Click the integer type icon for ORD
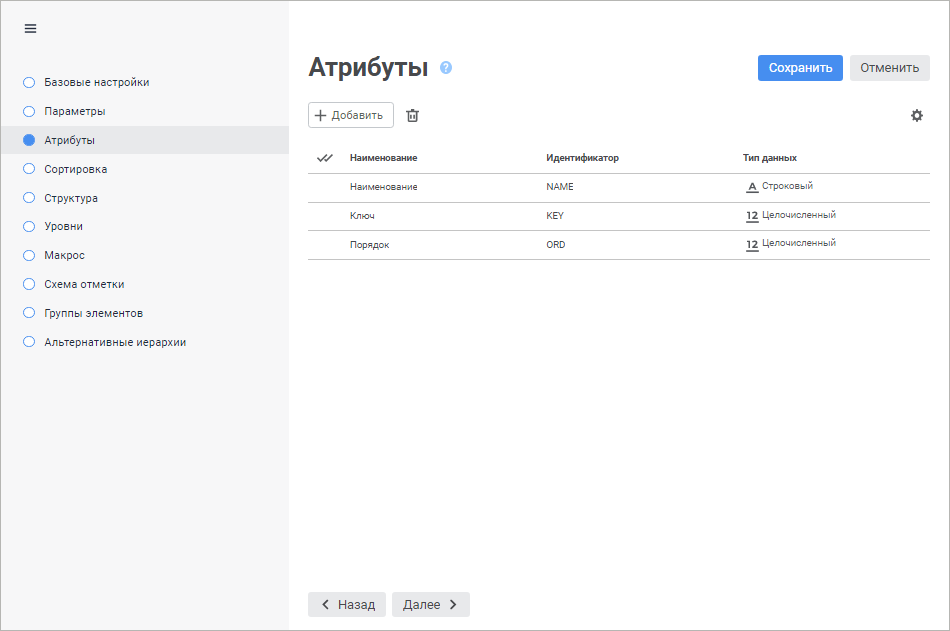The height and width of the screenshot is (631, 950). coord(752,245)
